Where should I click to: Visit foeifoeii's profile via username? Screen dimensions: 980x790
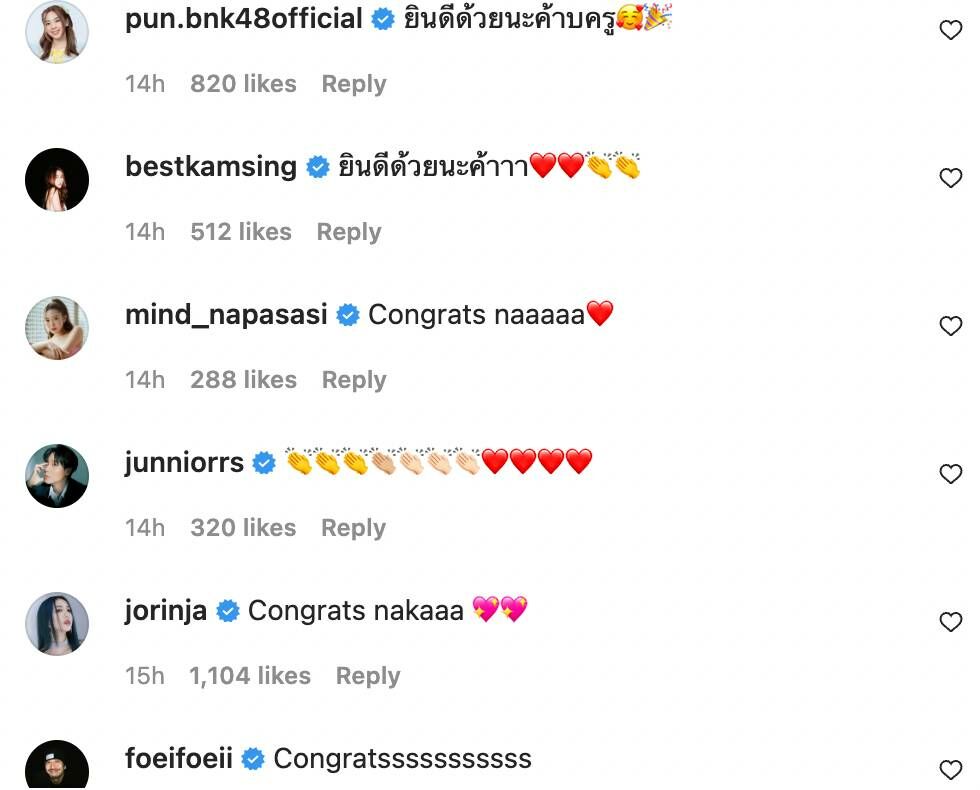[x=179, y=759]
